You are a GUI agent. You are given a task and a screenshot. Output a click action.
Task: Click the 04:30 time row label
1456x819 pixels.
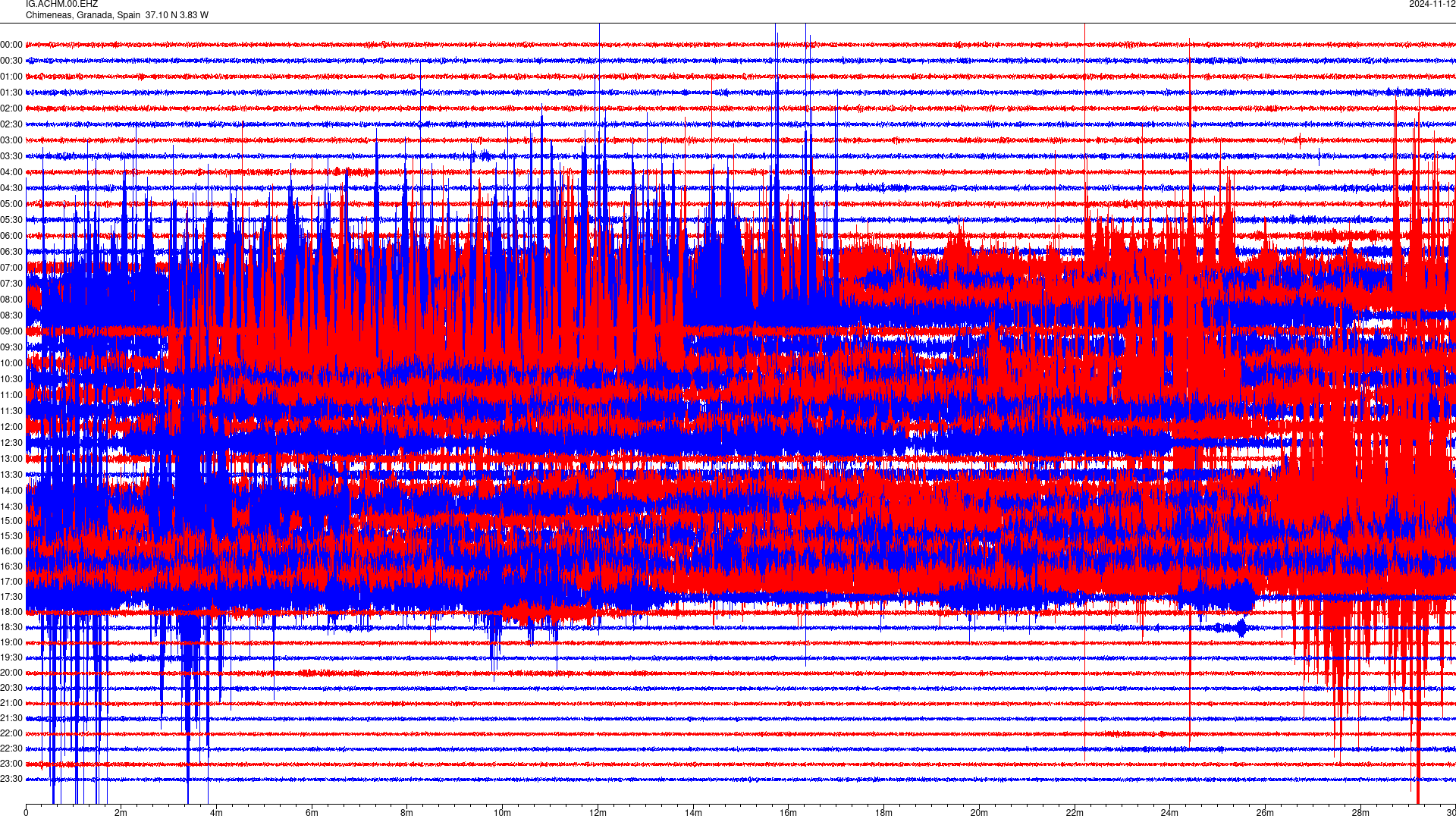click(x=11, y=188)
